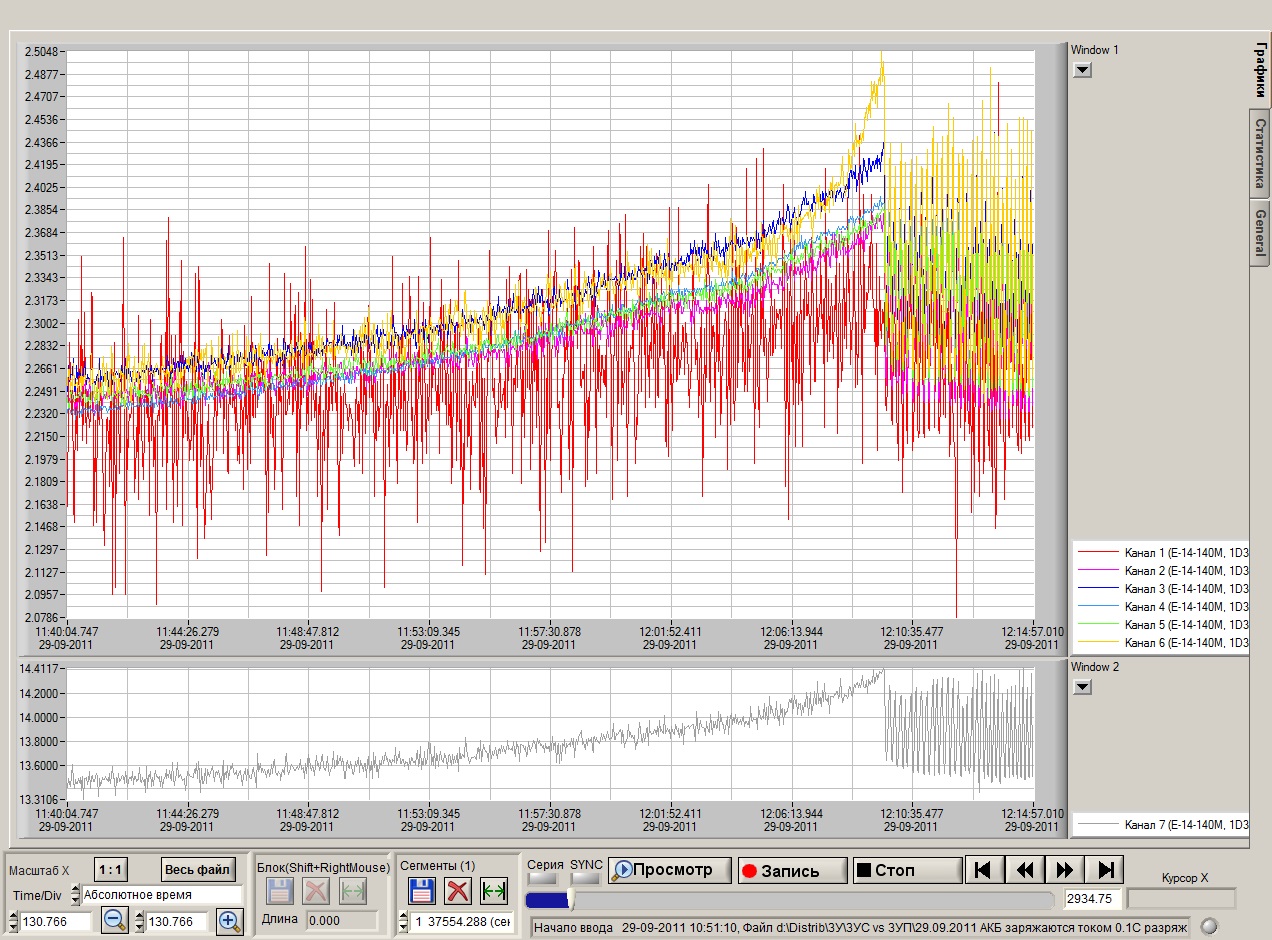Change the Time/Div mode selector arrows
Image resolution: width=1272 pixels, height=940 pixels.
(x=75, y=895)
